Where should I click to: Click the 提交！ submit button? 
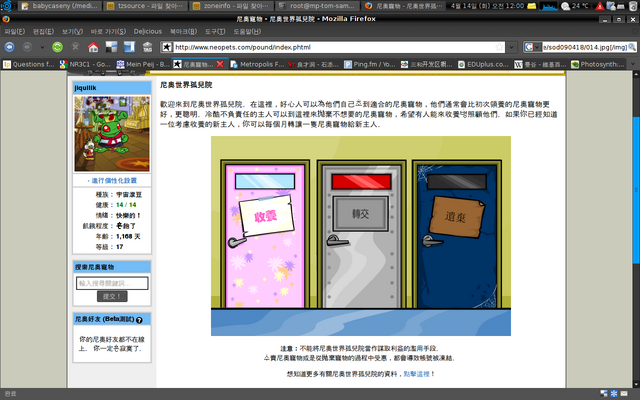tap(112, 296)
